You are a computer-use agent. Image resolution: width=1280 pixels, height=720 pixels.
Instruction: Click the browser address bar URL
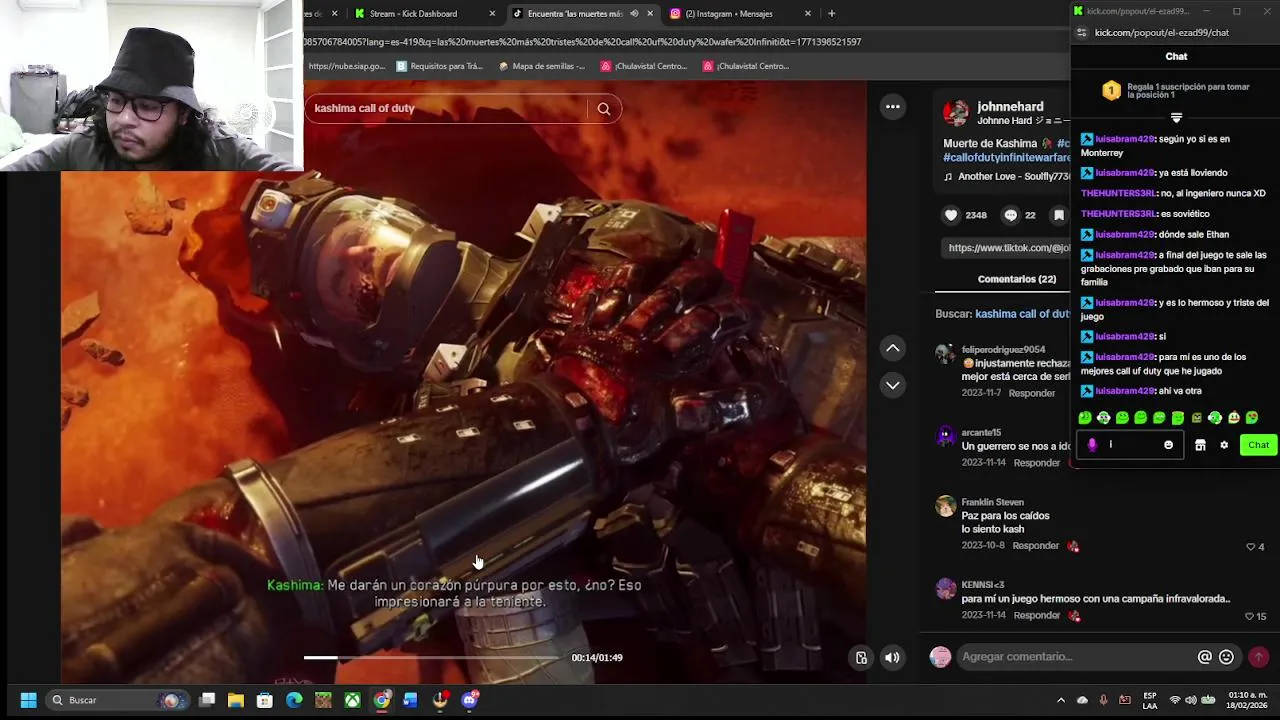click(x=582, y=42)
